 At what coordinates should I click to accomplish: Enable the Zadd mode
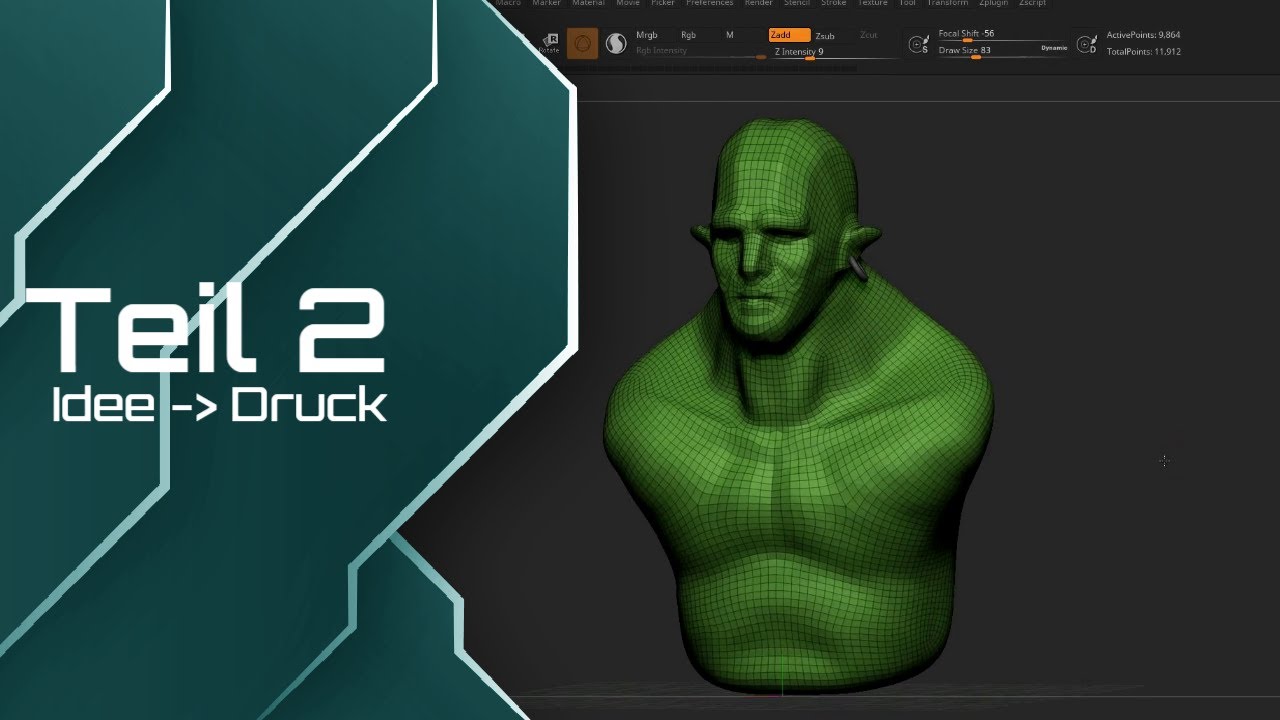(789, 35)
